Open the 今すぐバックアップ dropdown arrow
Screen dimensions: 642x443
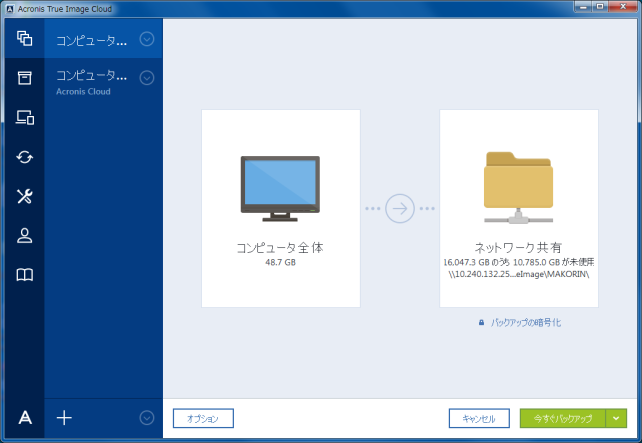coord(616,418)
